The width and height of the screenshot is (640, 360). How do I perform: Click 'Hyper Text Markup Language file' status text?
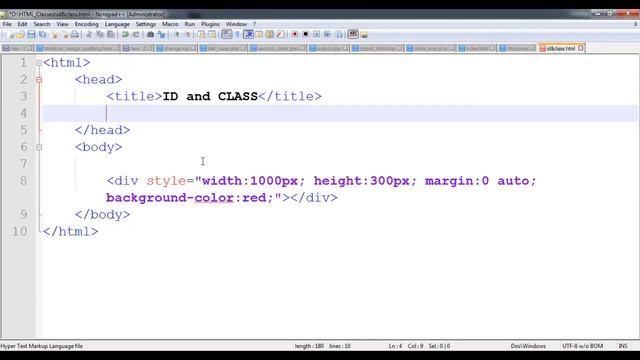(x=42, y=346)
